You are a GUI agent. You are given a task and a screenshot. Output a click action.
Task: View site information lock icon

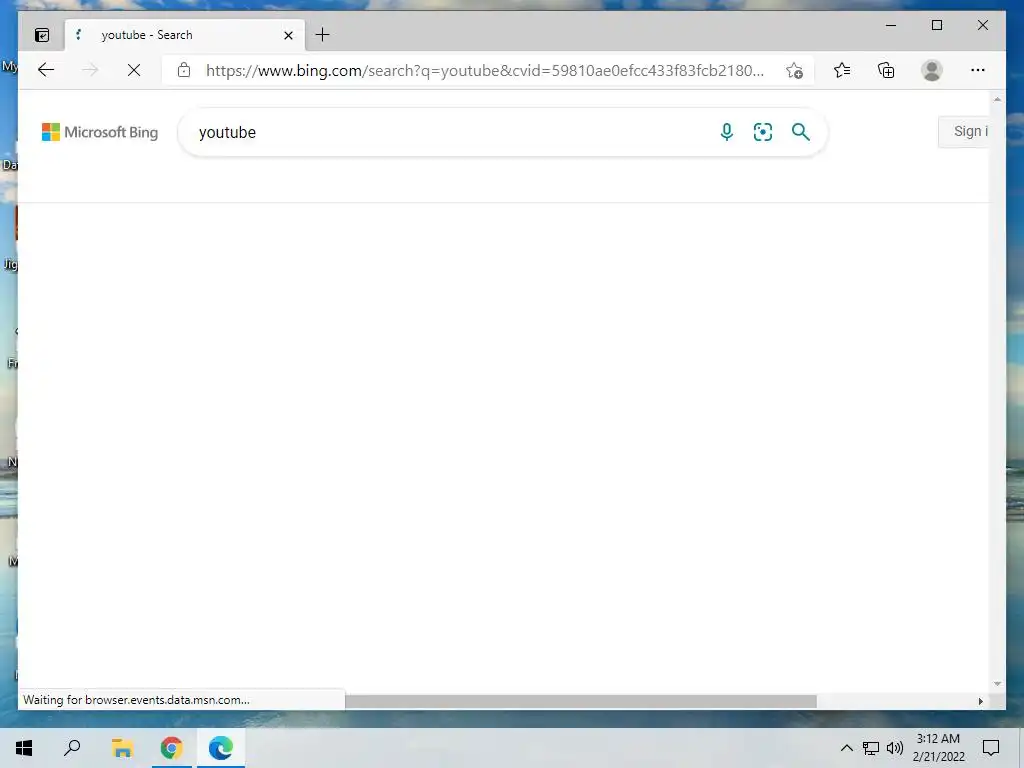tap(184, 70)
